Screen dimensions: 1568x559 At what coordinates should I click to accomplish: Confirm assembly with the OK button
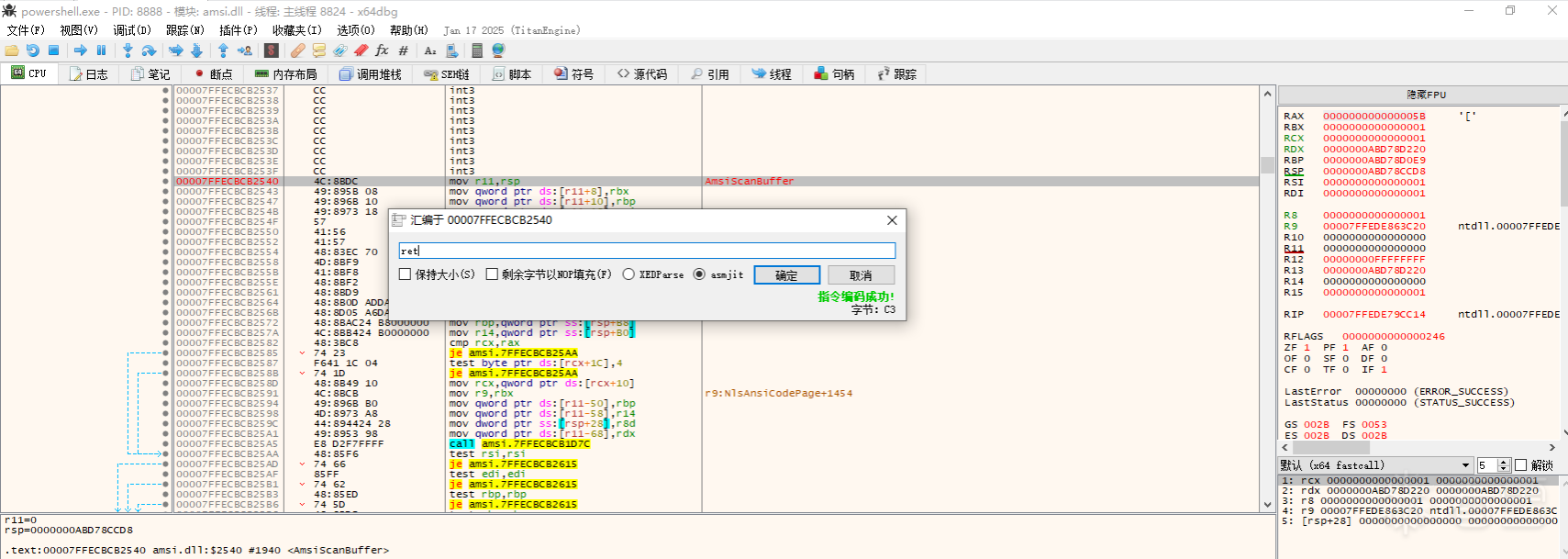(786, 275)
